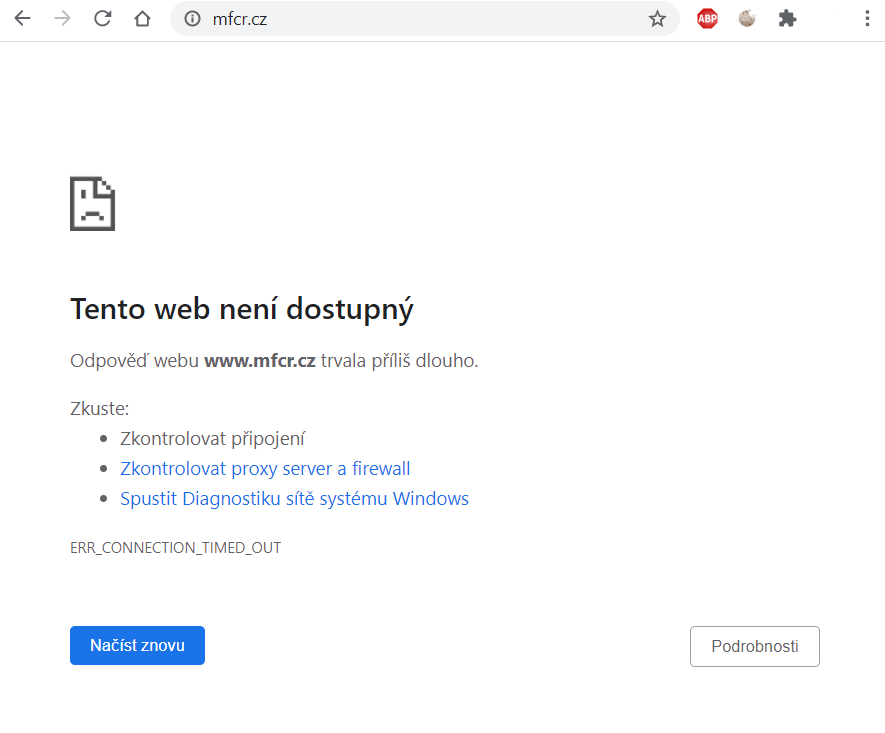
Task: Click the sad page error icon
Action: click(93, 204)
